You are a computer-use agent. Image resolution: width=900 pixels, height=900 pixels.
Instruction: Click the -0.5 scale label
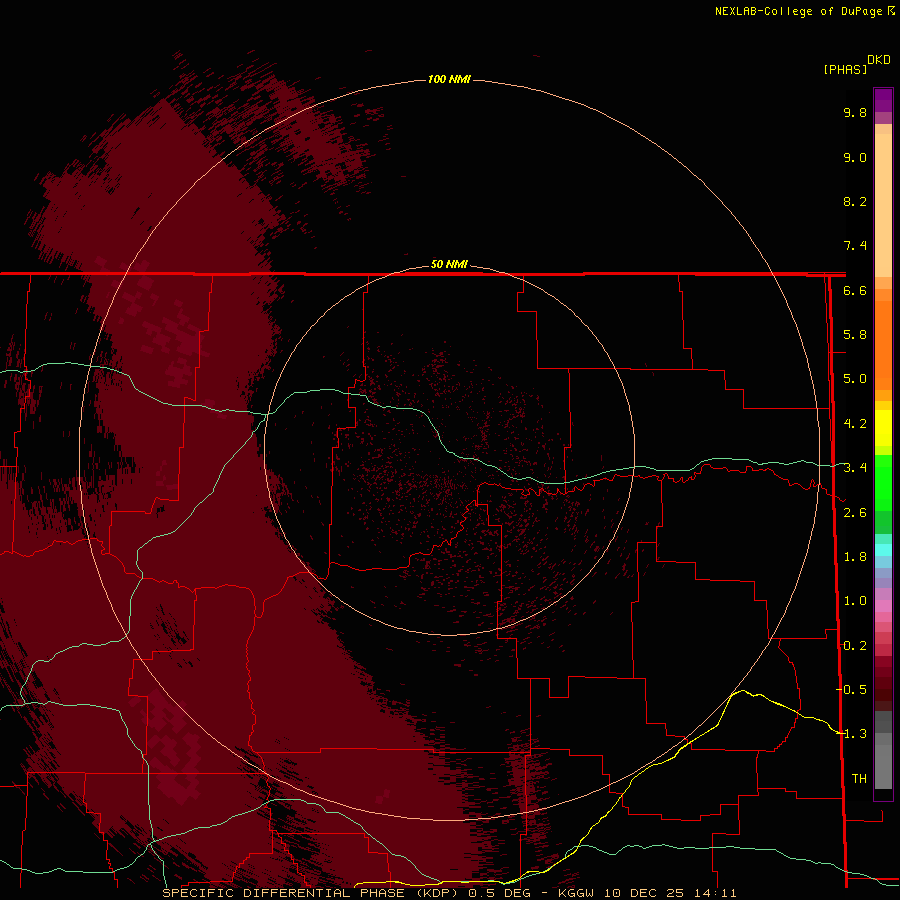(852, 689)
